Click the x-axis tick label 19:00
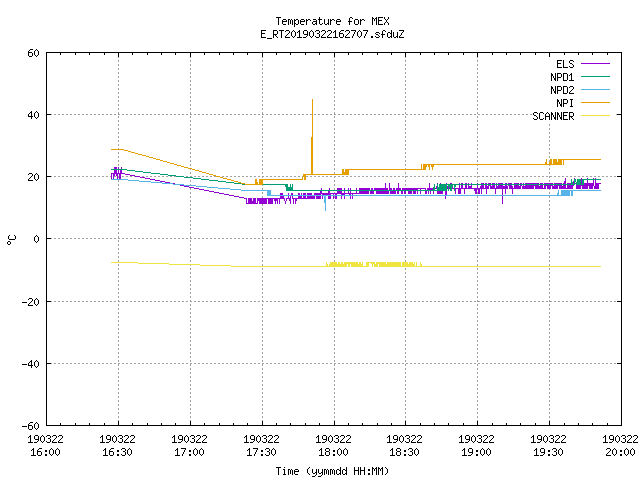 476,452
